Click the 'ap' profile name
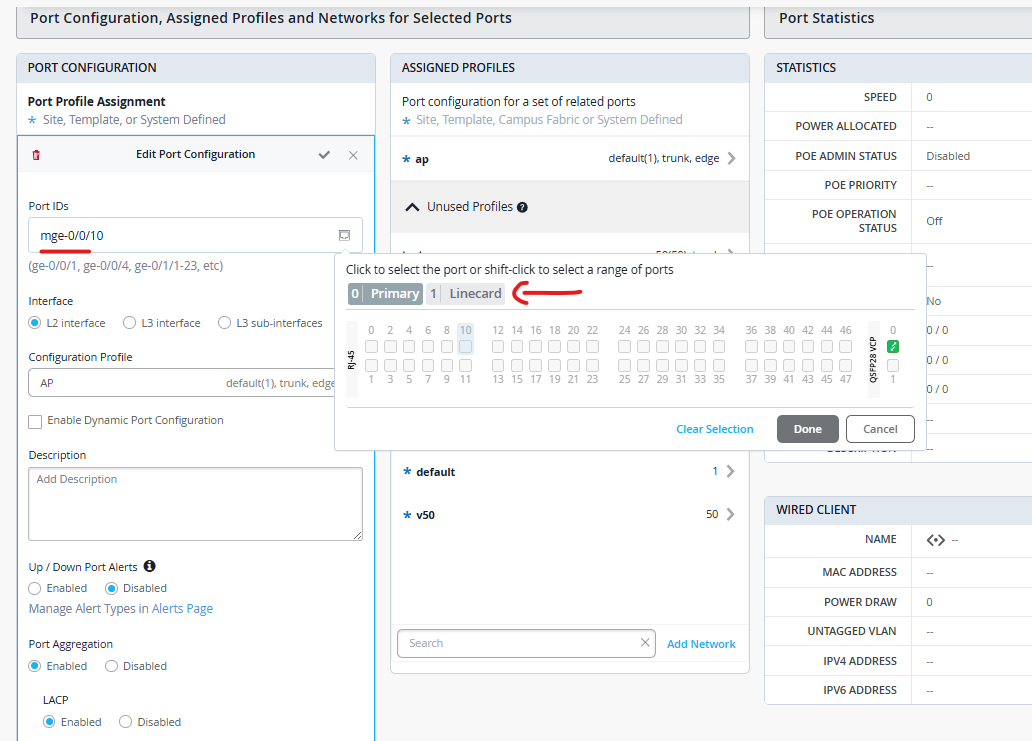1032x741 pixels. (x=422, y=159)
